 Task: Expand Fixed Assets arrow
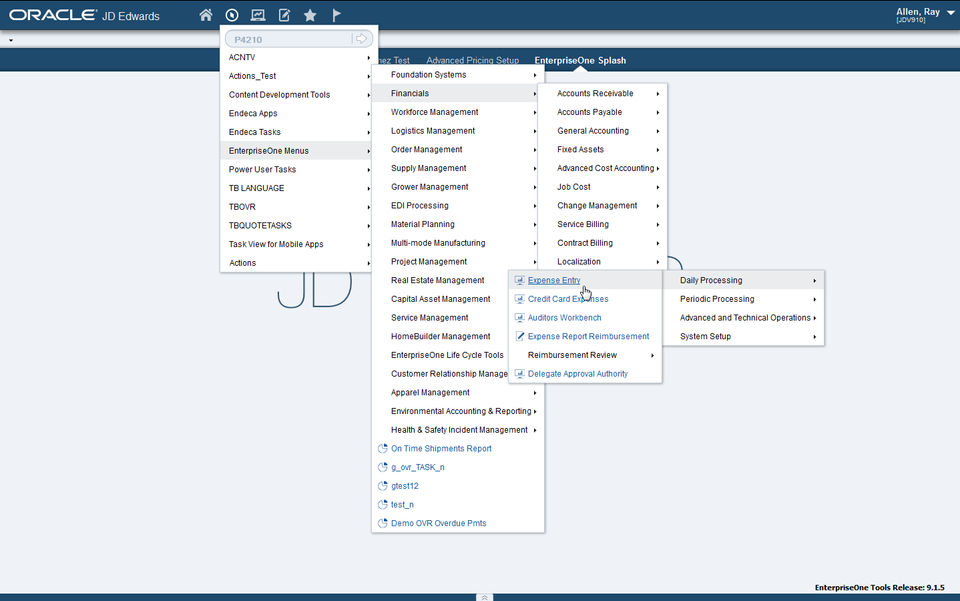[658, 150]
